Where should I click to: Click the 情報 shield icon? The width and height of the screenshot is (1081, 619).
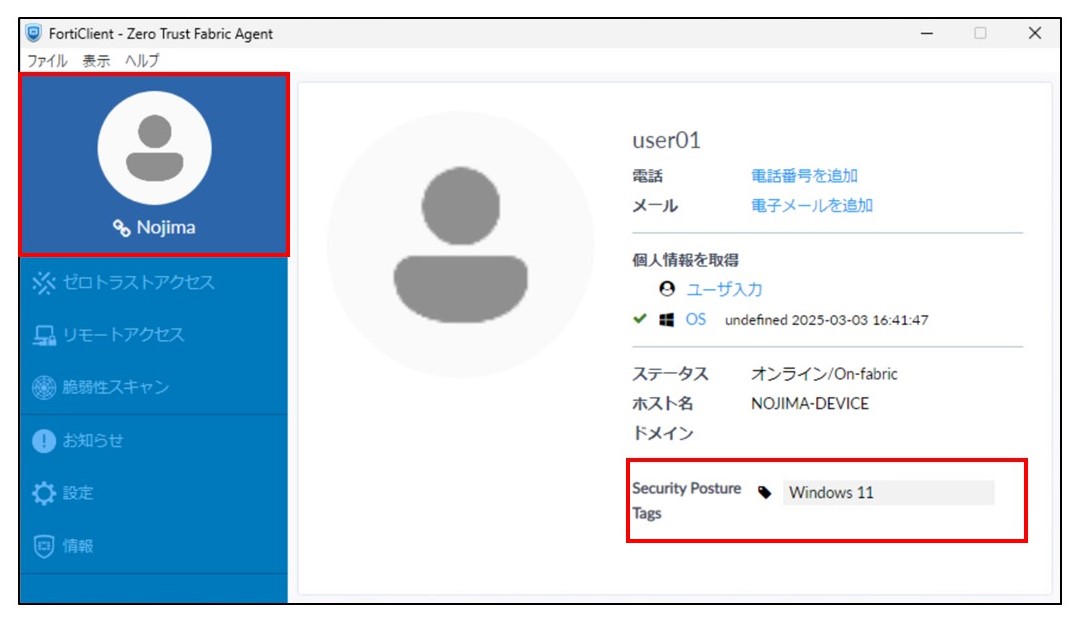tap(43, 546)
